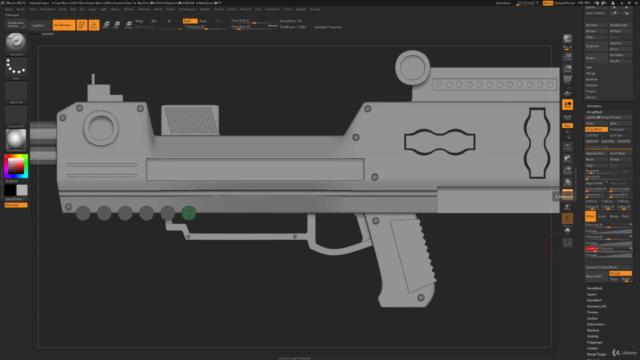640x360 pixels.
Task: Open the Texture Off selector
Action: coord(16,115)
